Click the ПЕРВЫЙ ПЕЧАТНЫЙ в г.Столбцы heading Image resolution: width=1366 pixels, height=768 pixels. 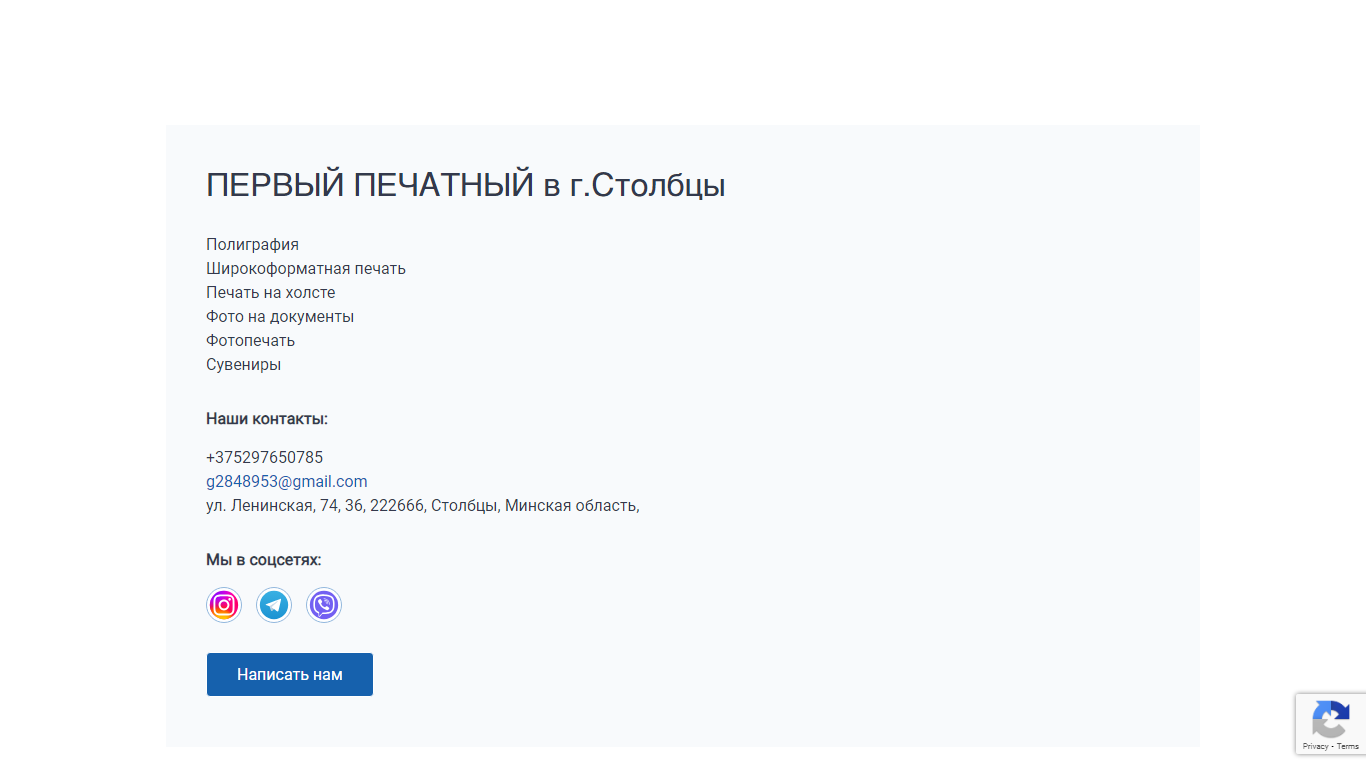pyautogui.click(x=466, y=186)
